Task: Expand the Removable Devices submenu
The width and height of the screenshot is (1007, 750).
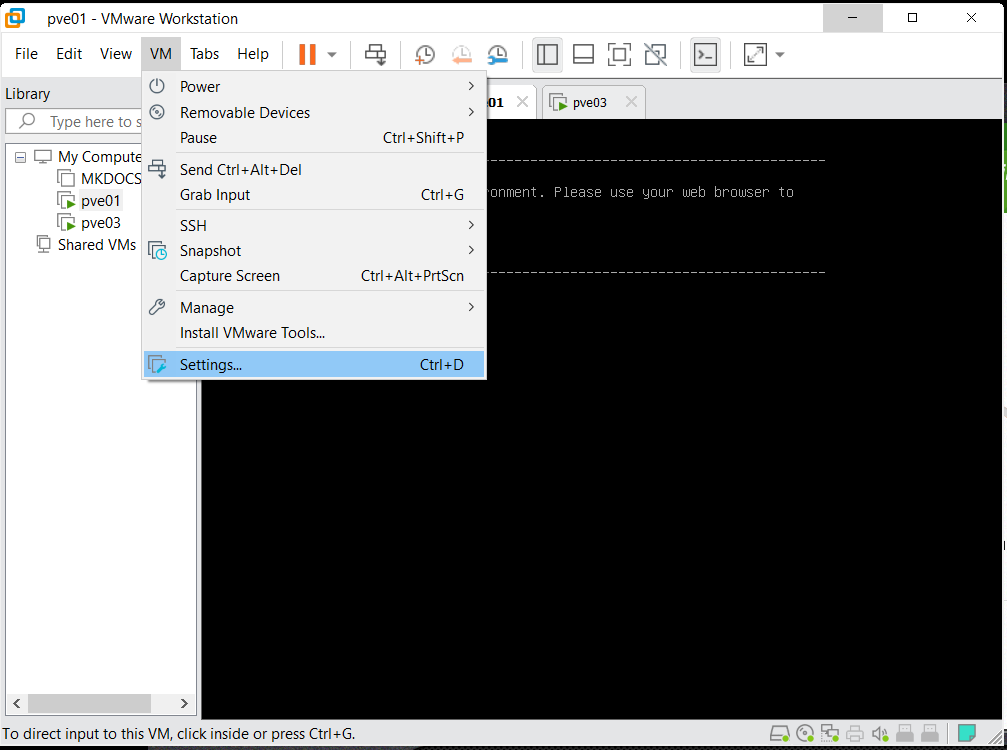Action: click(314, 112)
